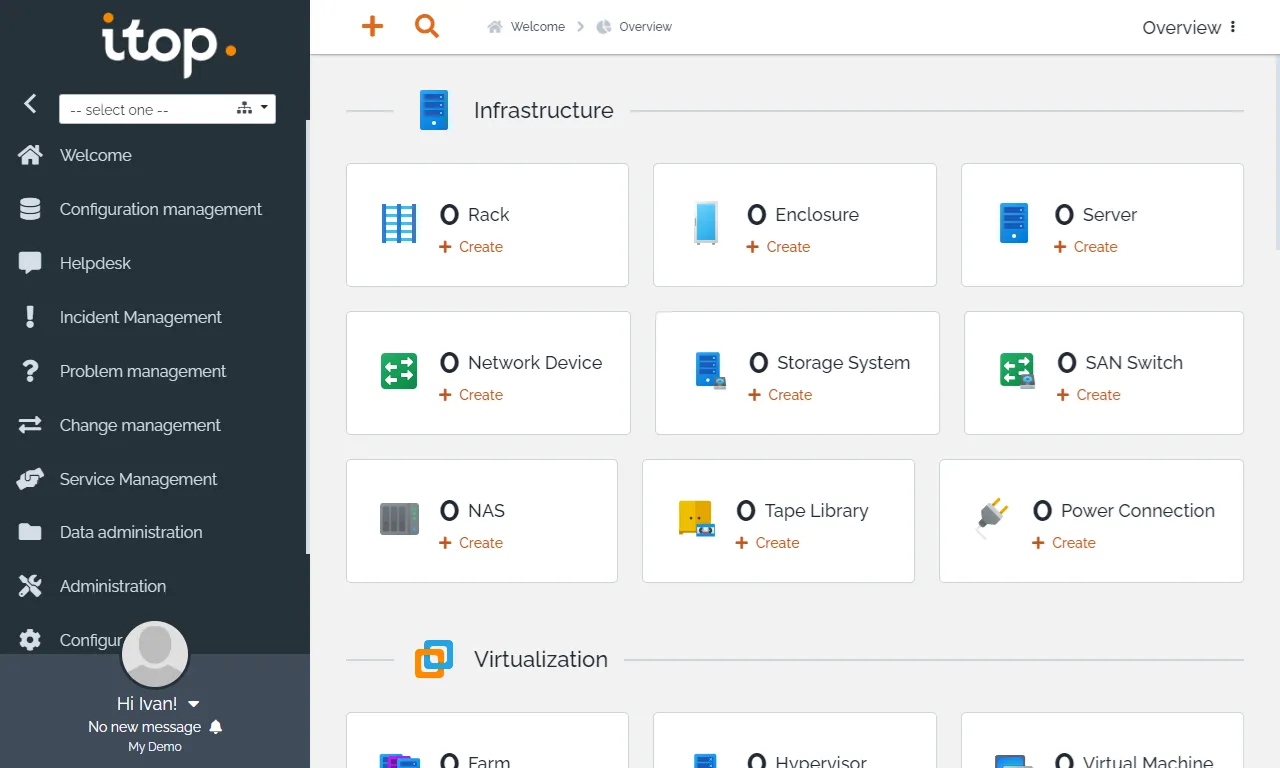The width and height of the screenshot is (1280, 768).
Task: Open the organization select-one dropdown
Action: [167, 109]
